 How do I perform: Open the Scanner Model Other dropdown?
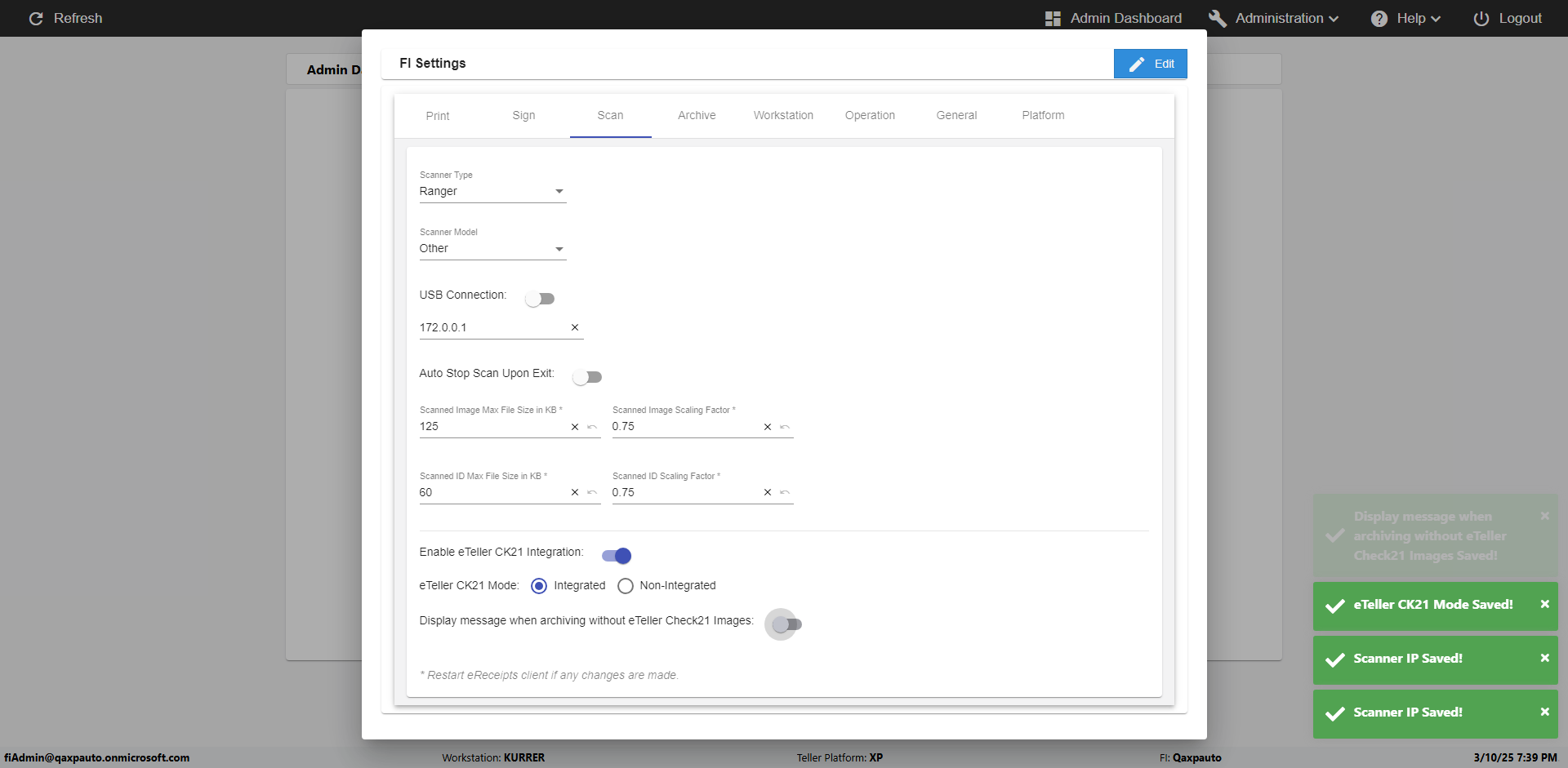pyautogui.click(x=492, y=248)
